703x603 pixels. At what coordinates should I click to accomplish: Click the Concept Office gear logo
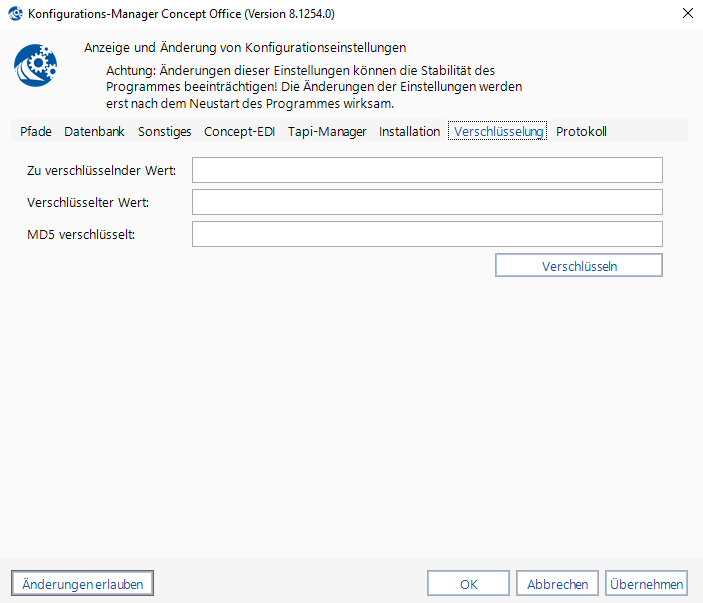coord(35,66)
